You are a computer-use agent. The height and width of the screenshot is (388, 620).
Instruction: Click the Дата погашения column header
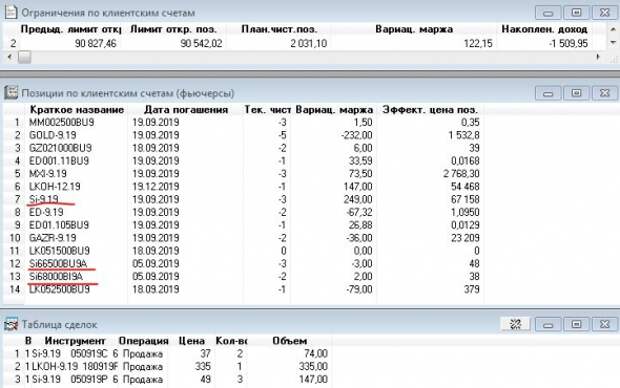(186, 110)
